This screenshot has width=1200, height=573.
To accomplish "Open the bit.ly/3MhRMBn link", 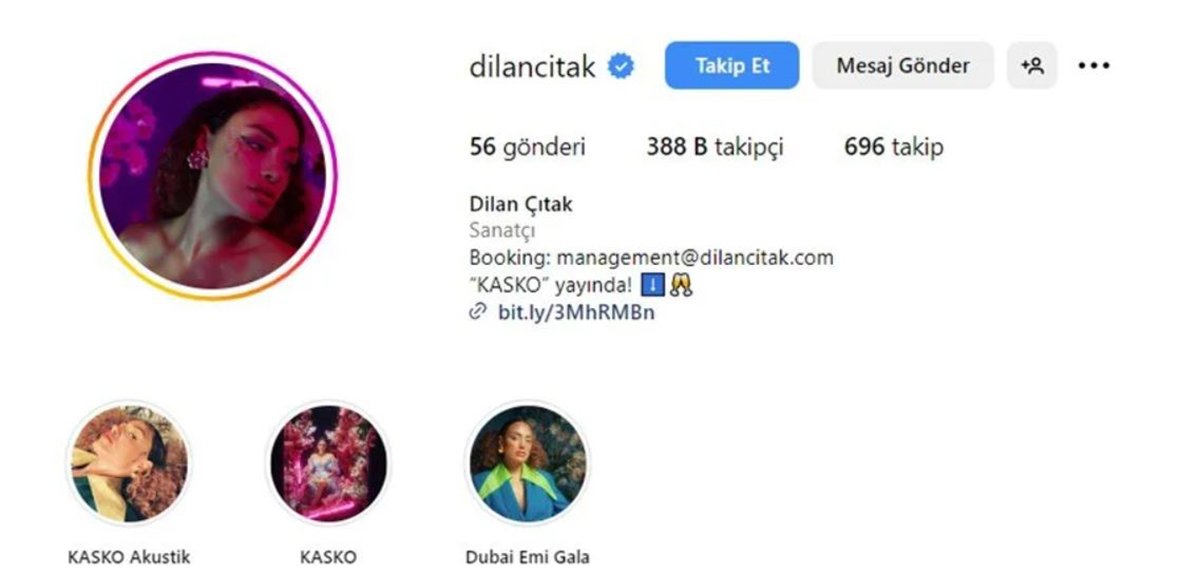I will point(576,312).
